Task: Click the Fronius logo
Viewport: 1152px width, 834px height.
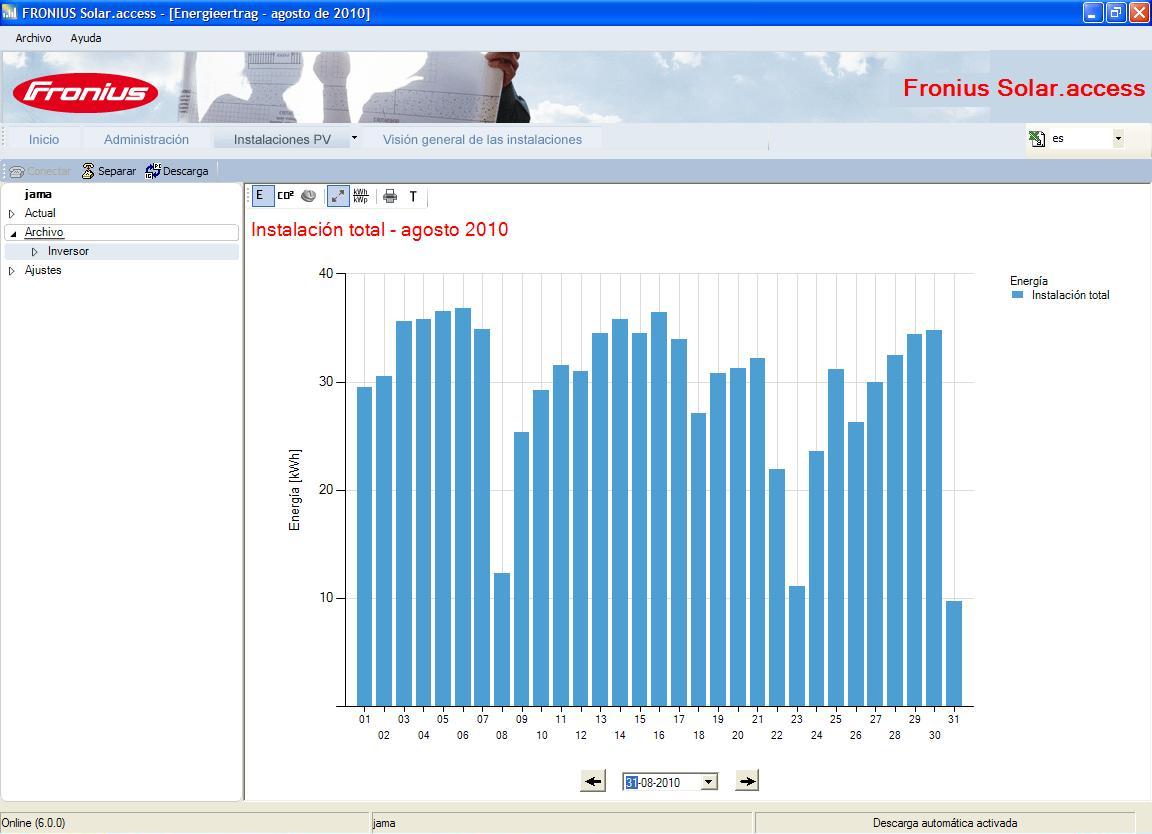Action: 85,92
